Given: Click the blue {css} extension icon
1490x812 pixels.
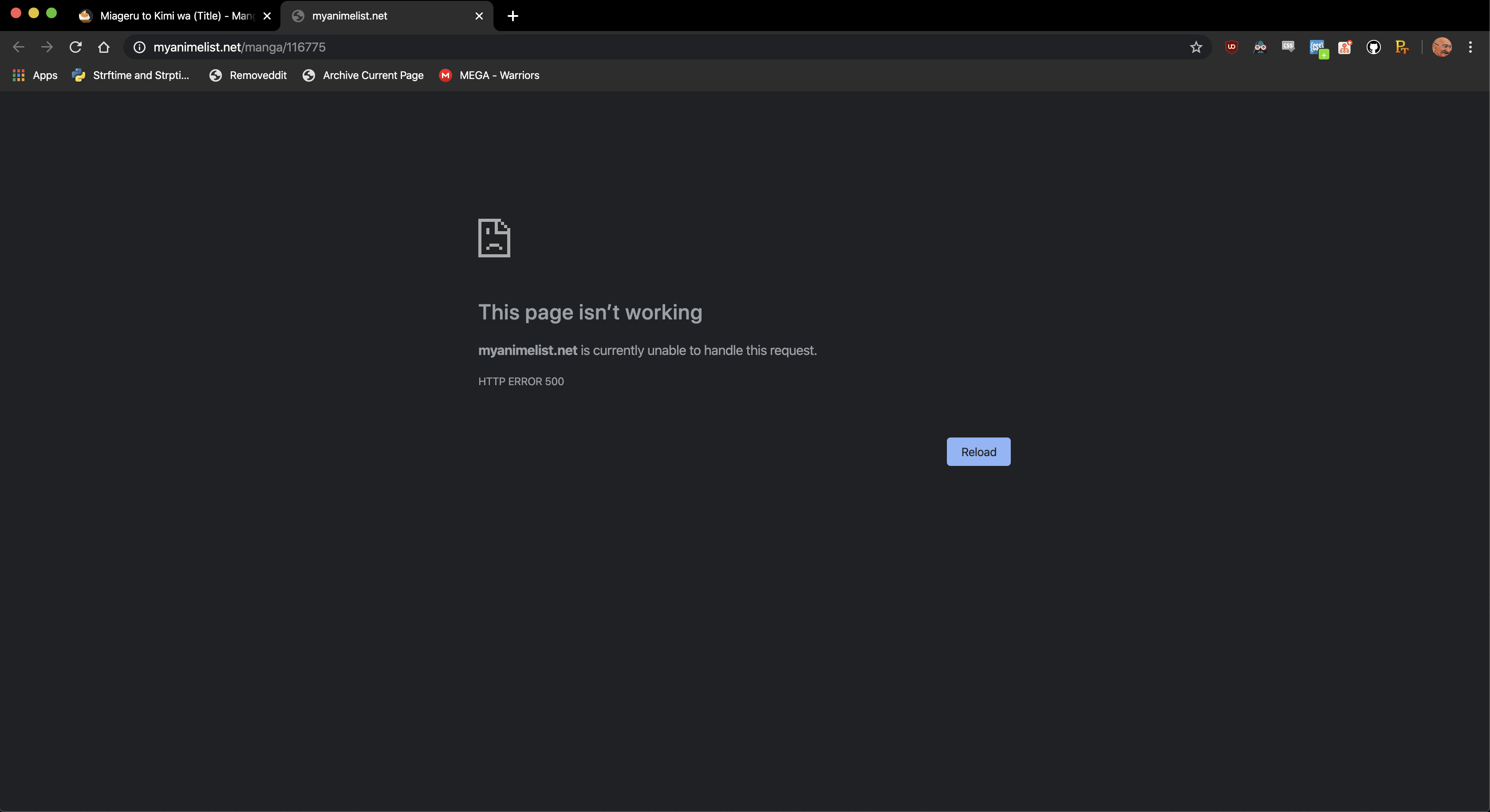Looking at the screenshot, I should coord(1317,47).
